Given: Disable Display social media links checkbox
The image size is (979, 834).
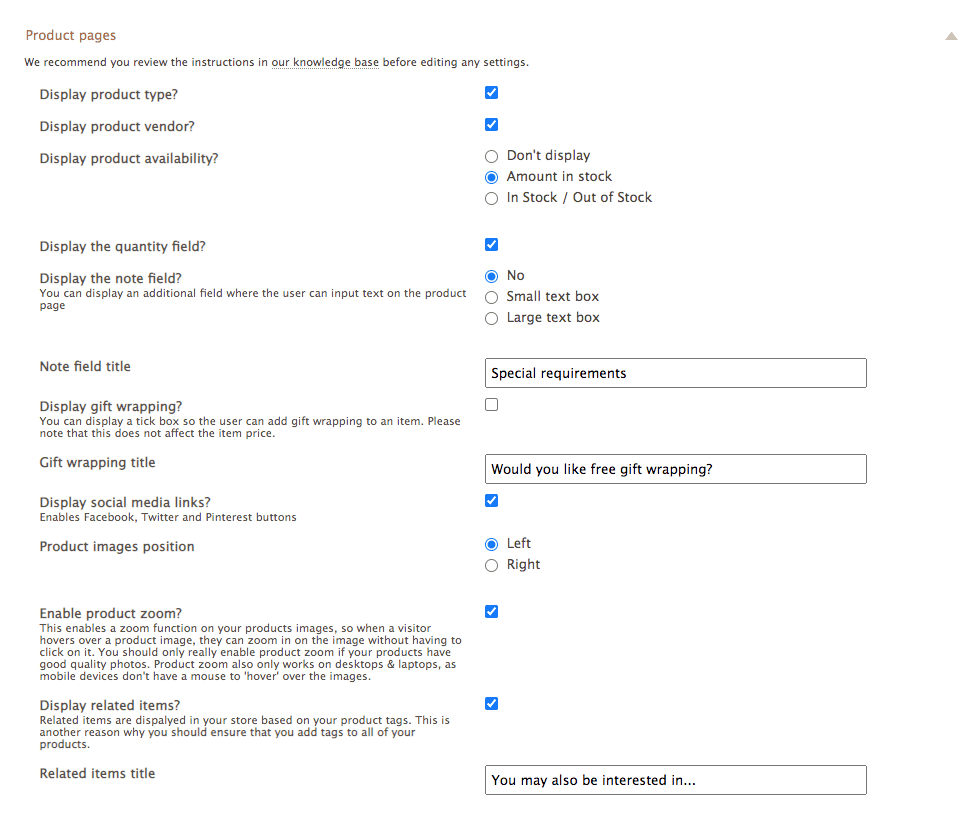Looking at the screenshot, I should [x=491, y=501].
